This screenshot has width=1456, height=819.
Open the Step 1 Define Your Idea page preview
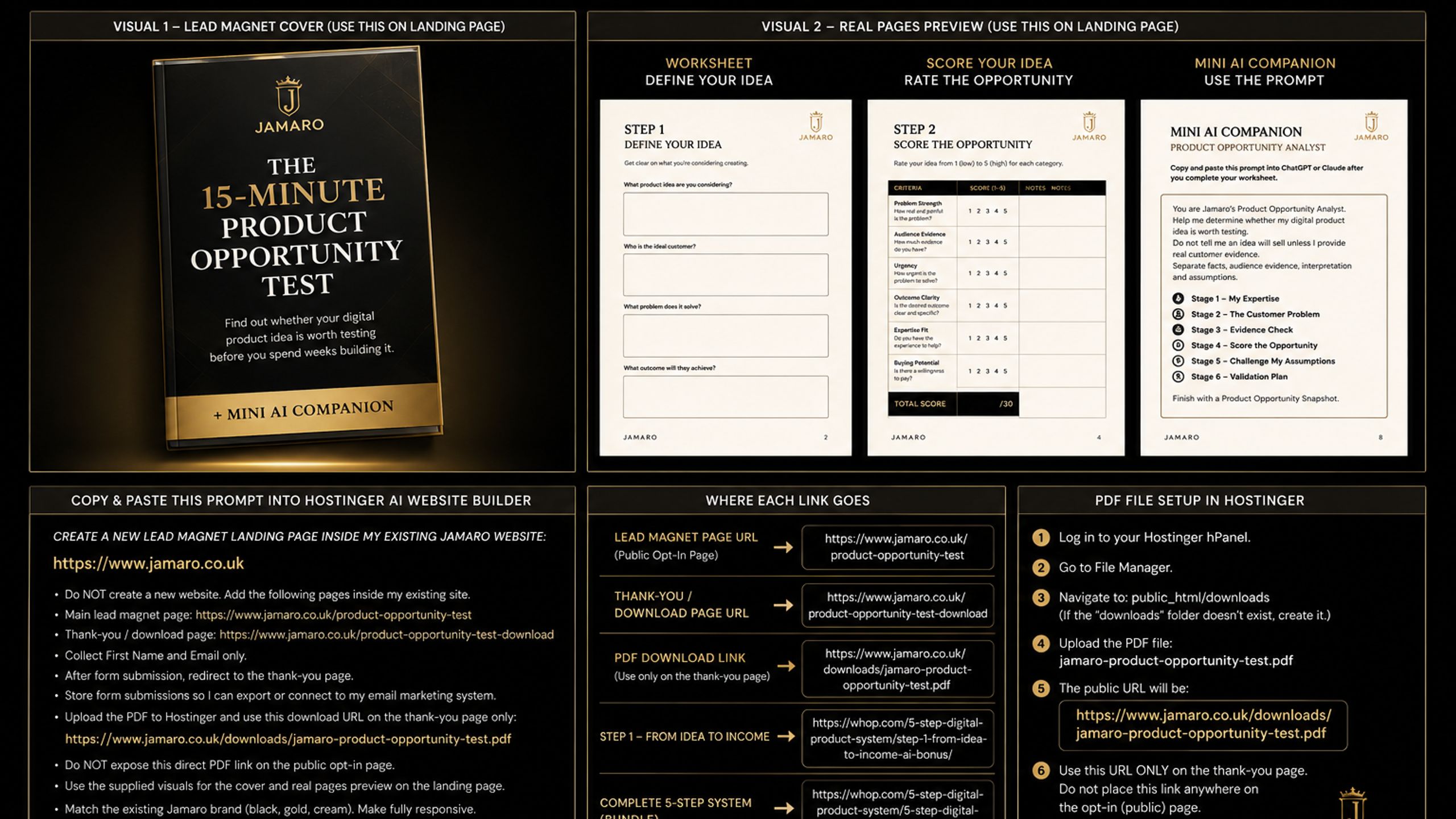726,278
